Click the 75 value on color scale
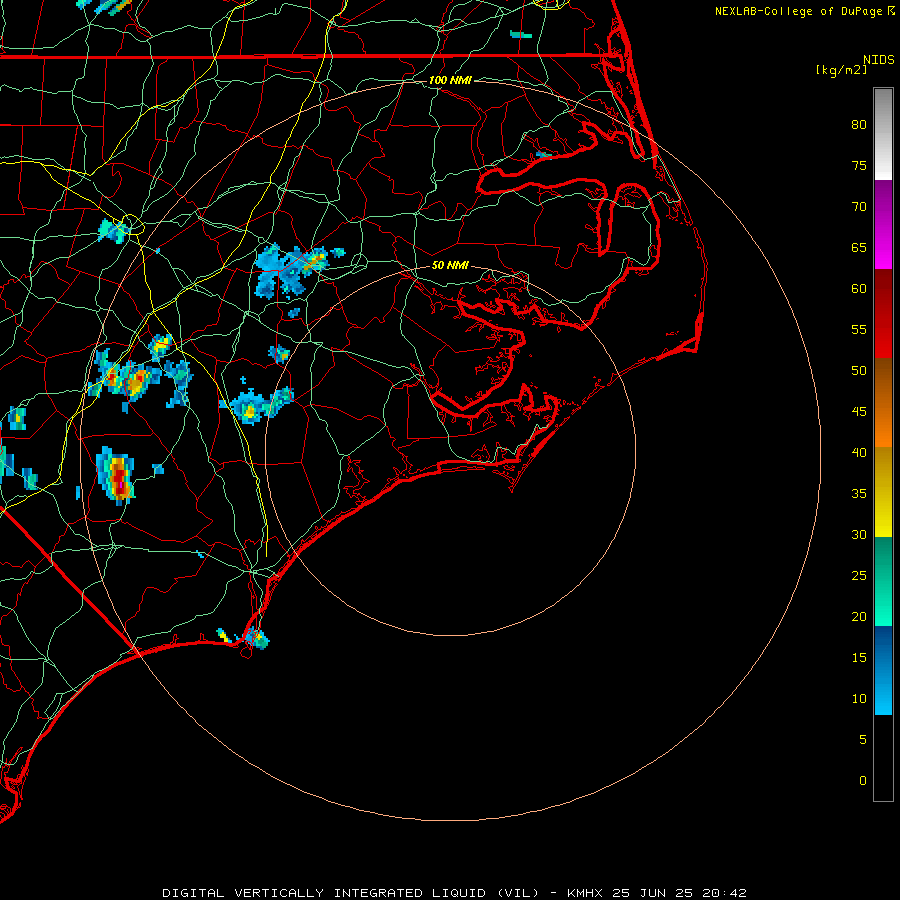This screenshot has width=900, height=900. [859, 166]
